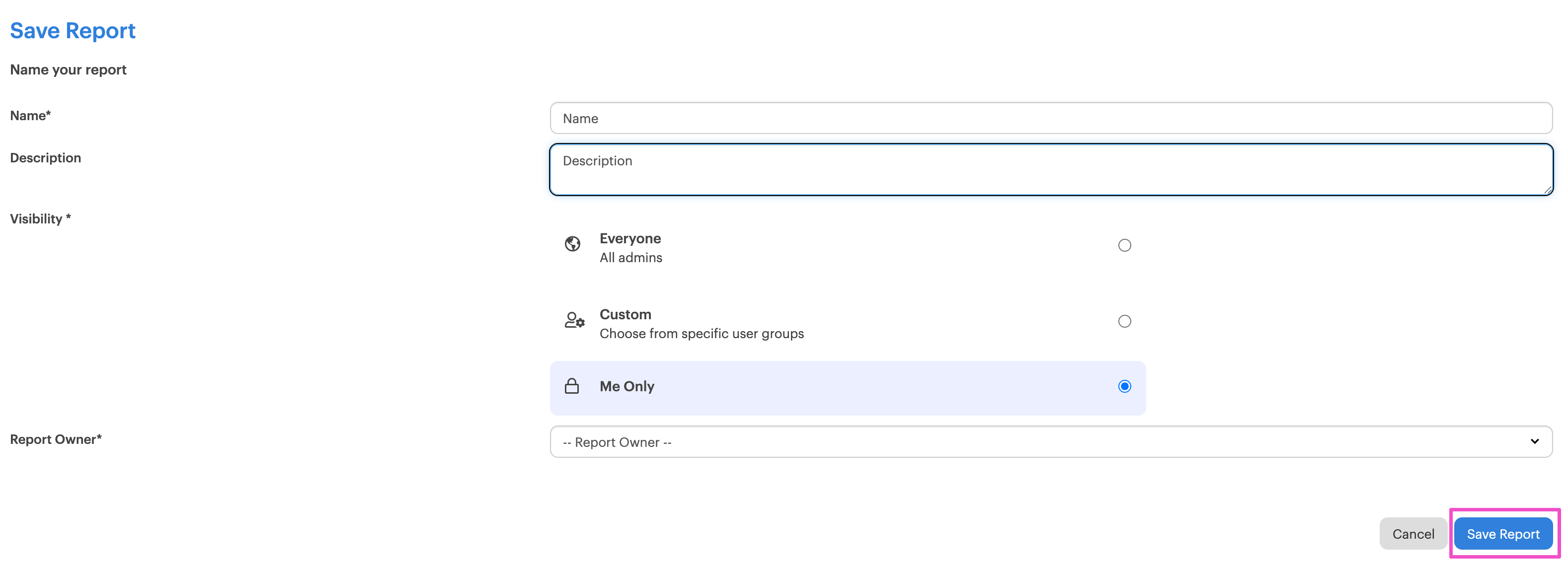
Task: Click the 'Name*' field label
Action: (x=30, y=116)
